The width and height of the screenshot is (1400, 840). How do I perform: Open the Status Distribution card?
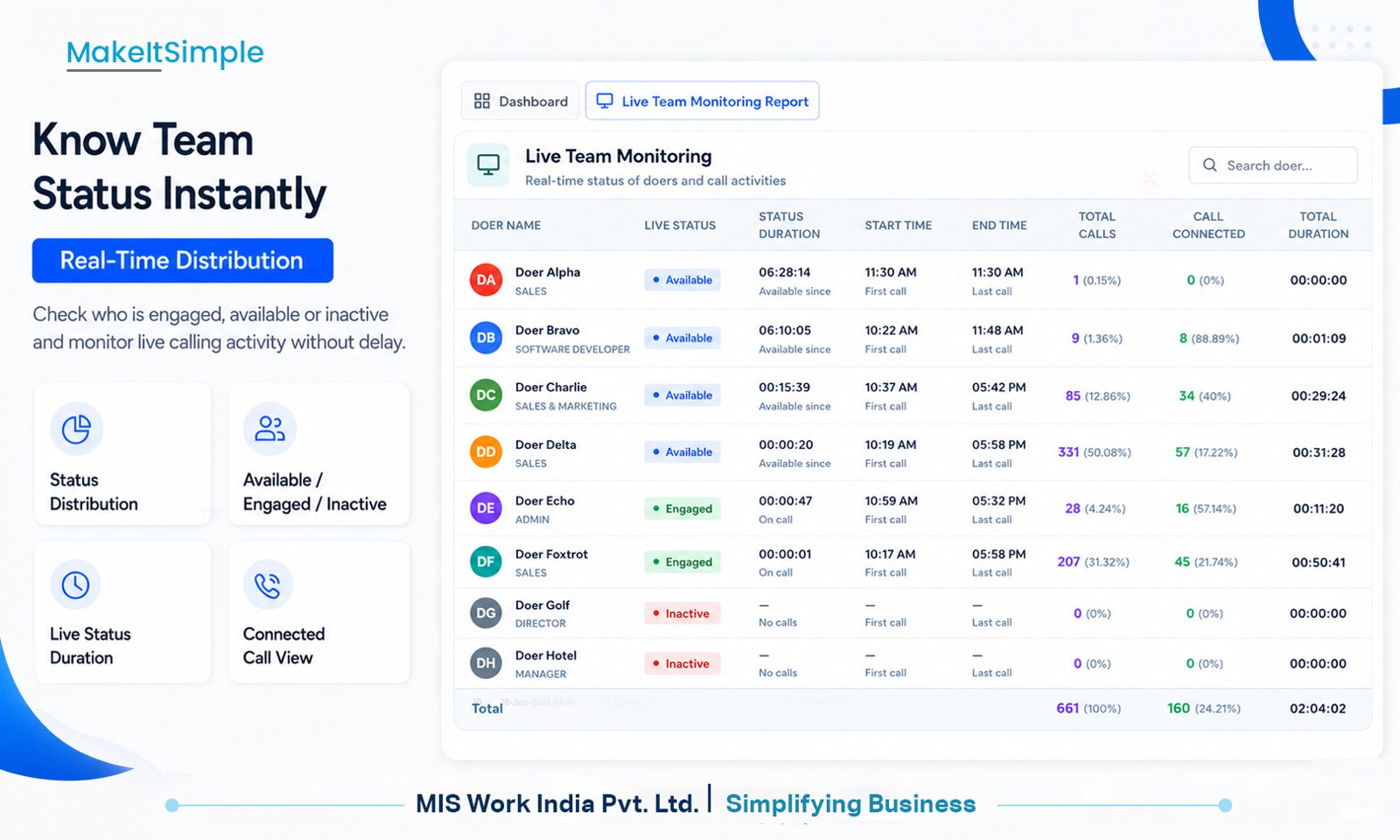[122, 454]
